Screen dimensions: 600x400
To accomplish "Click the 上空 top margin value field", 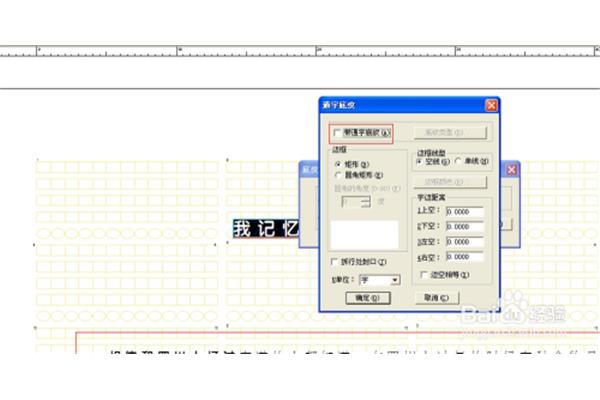I will pyautogui.click(x=465, y=212).
